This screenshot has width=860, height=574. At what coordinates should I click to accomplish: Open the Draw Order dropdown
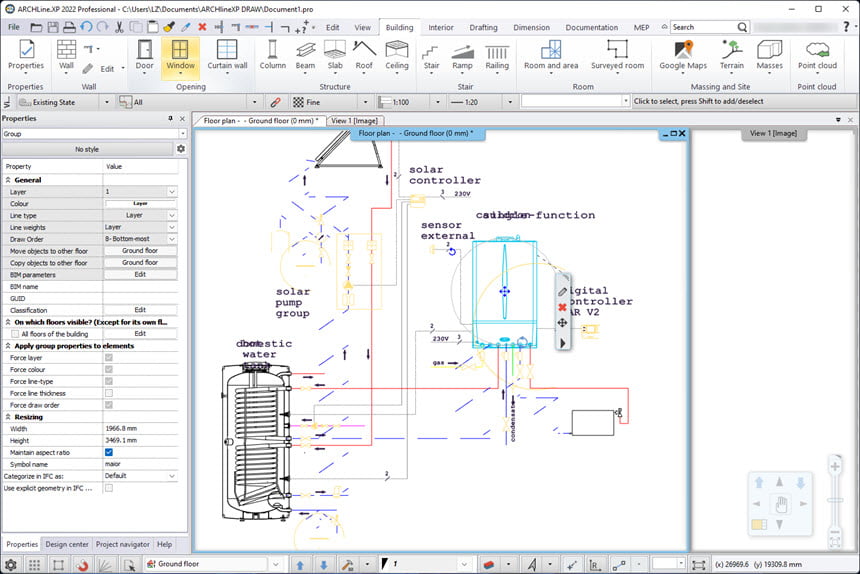point(172,239)
